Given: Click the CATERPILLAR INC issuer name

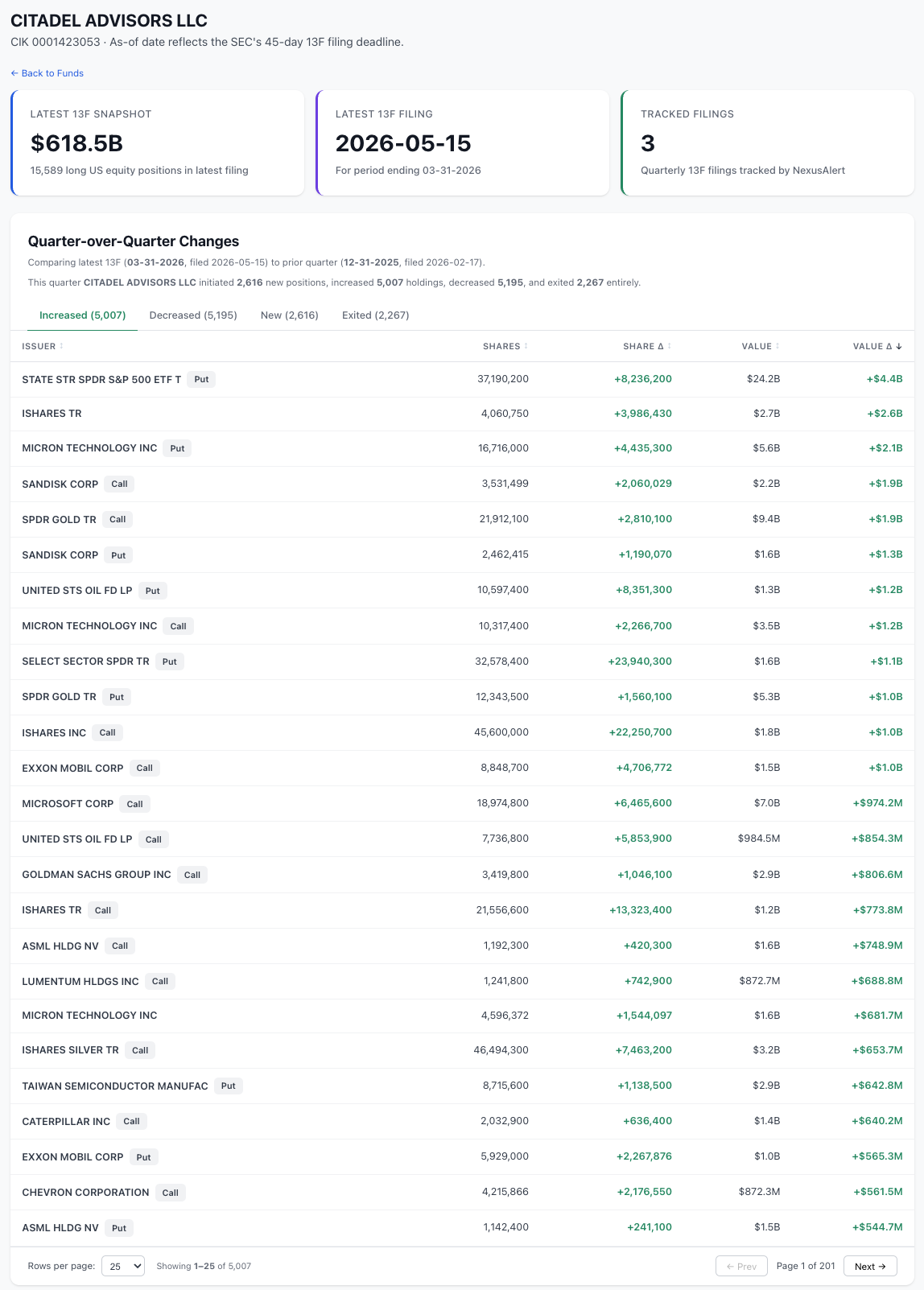Looking at the screenshot, I should [x=66, y=1121].
